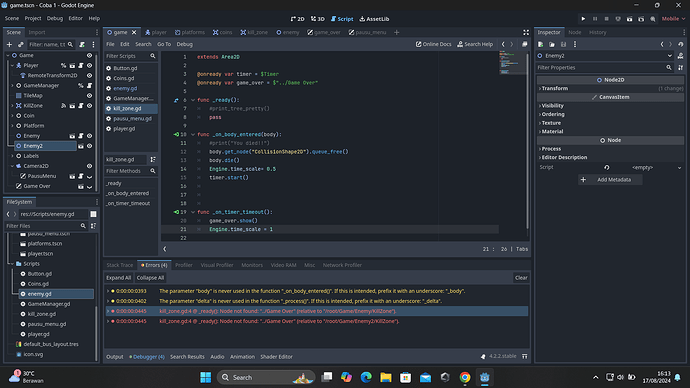690x388 pixels.
Task: Expand the Platform node
Action: 12,126
